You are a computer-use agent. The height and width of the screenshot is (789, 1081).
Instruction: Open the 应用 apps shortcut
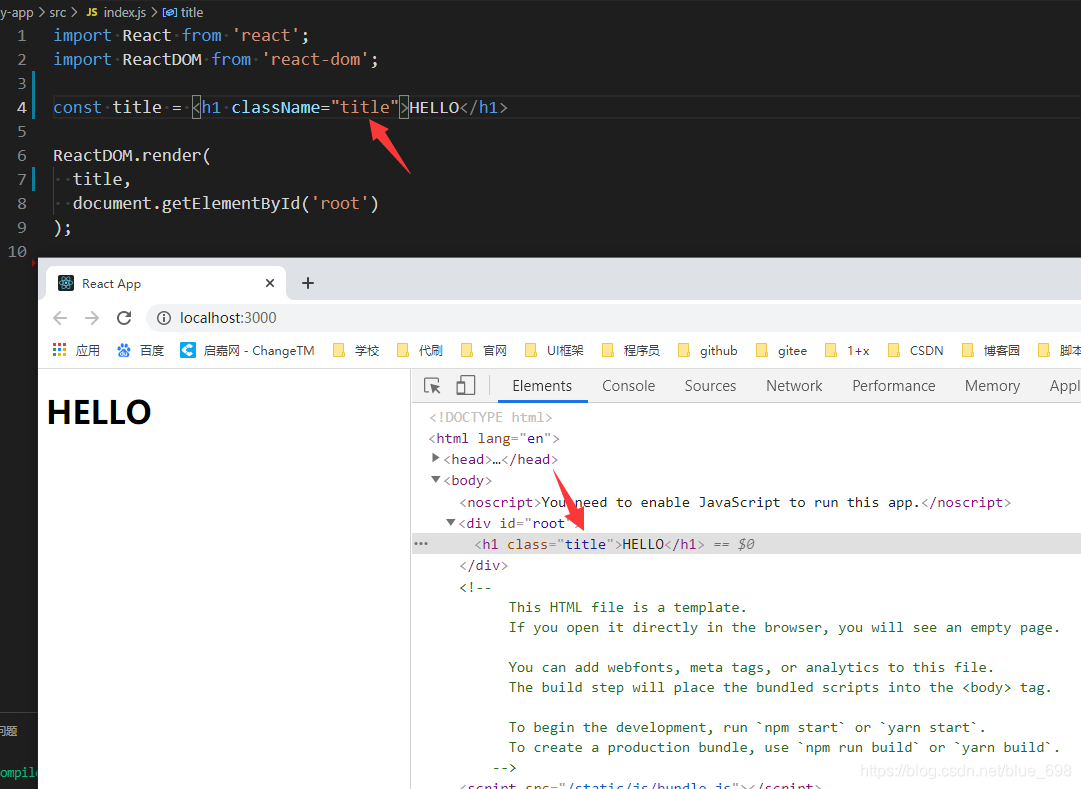[77, 350]
